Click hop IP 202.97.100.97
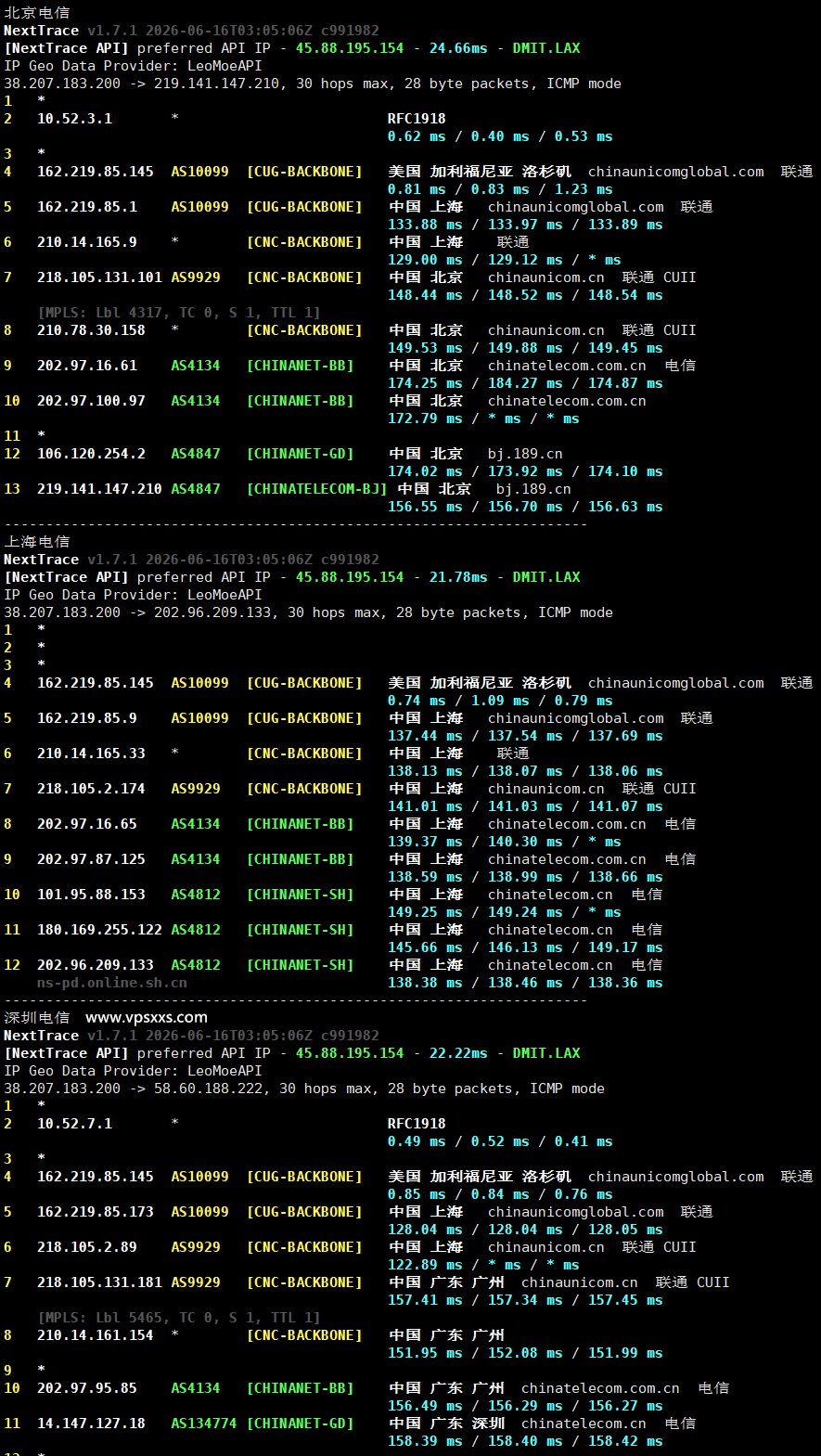821x1456 pixels. point(91,401)
